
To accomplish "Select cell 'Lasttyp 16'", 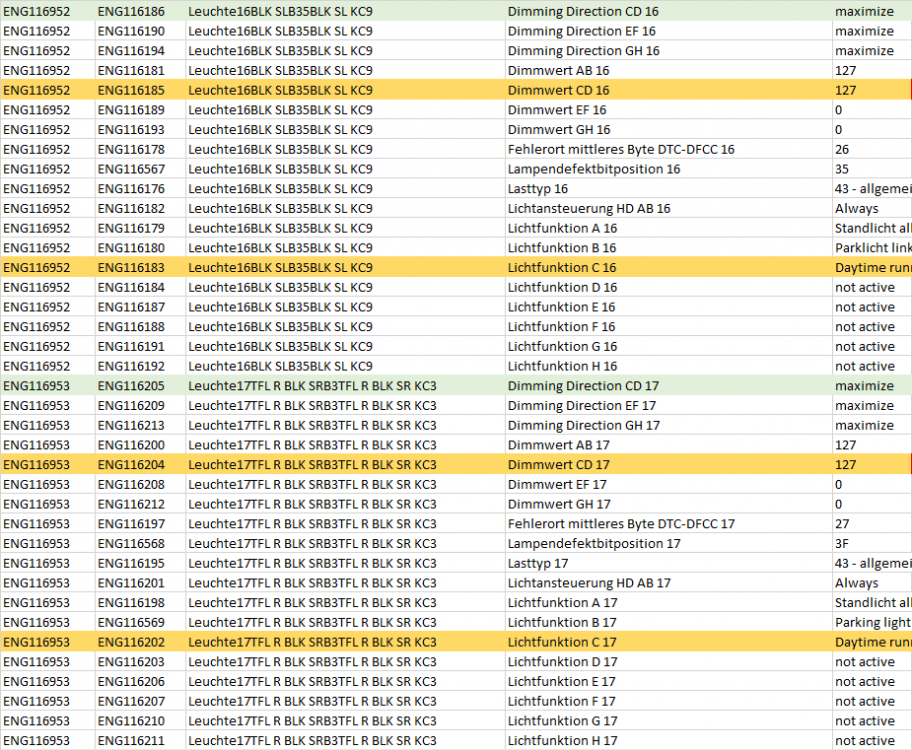I will point(668,189).
